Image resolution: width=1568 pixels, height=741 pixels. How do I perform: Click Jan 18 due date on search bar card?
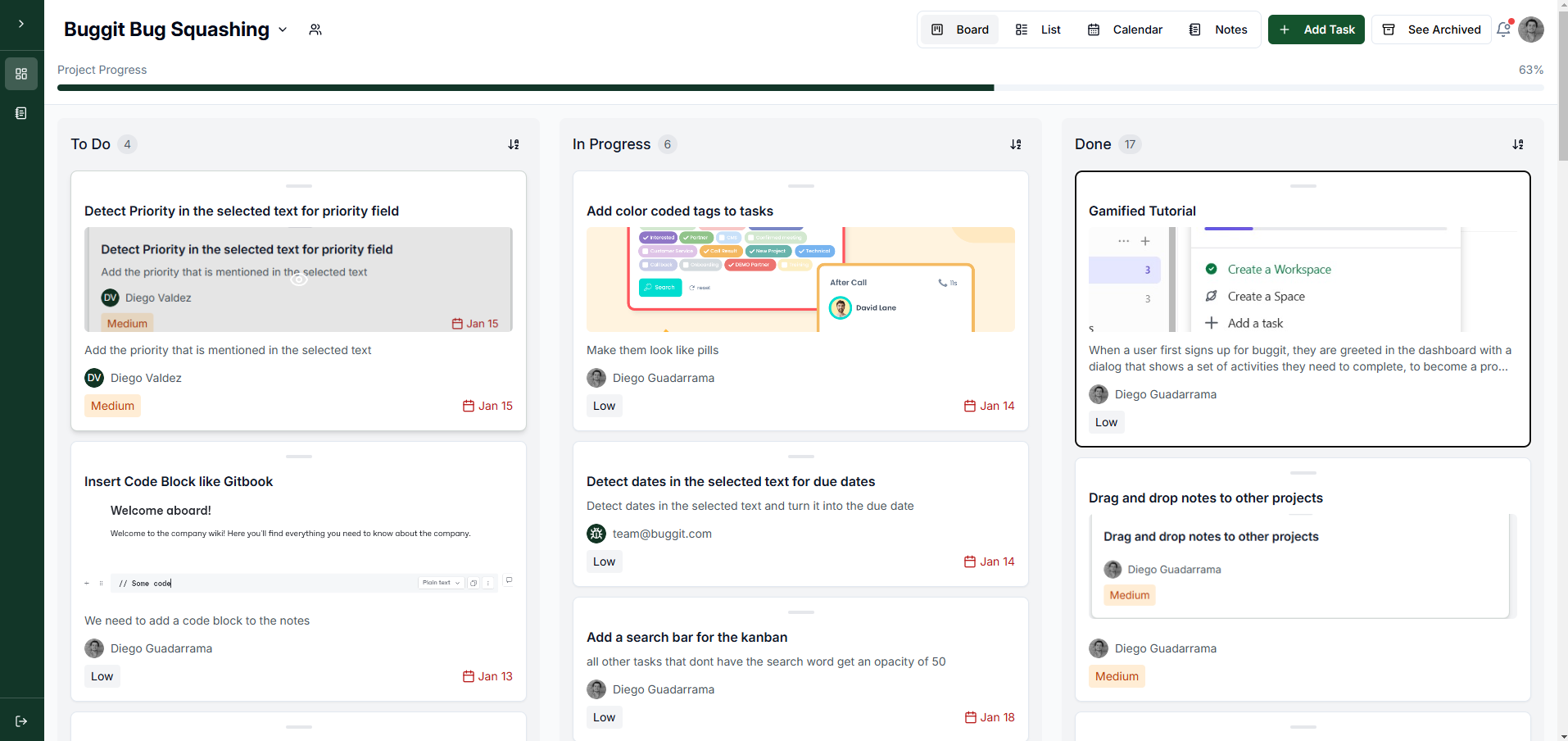(990, 717)
